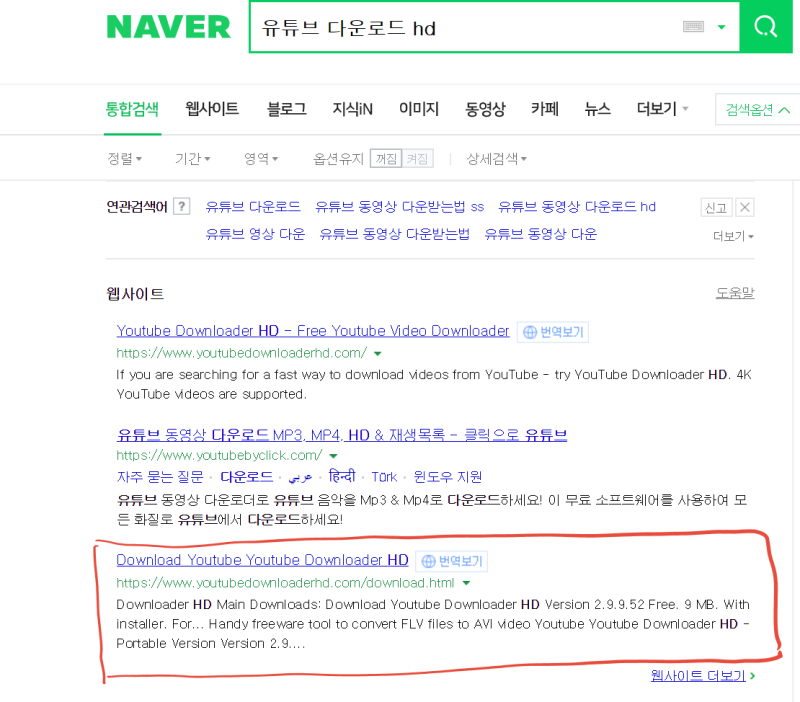Open the 정렬 sort dropdown
This screenshot has width=800, height=702.
(x=124, y=159)
